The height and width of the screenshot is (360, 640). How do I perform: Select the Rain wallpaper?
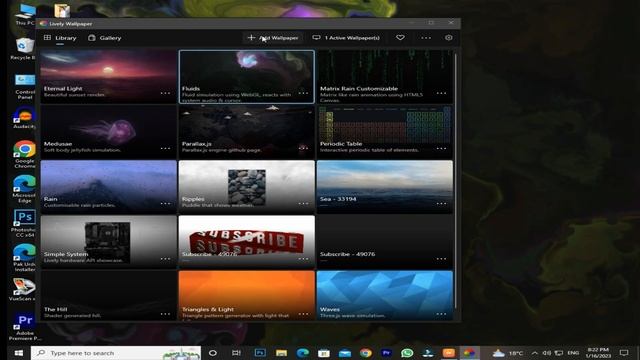click(109, 187)
